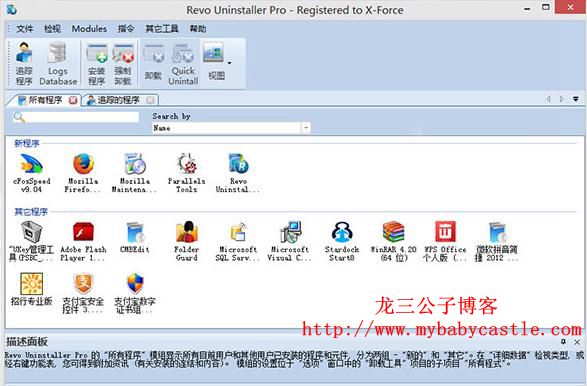The width and height of the screenshot is (587, 386).
Task: Expand the 视图 dropdown arrow
Action: pos(229,63)
